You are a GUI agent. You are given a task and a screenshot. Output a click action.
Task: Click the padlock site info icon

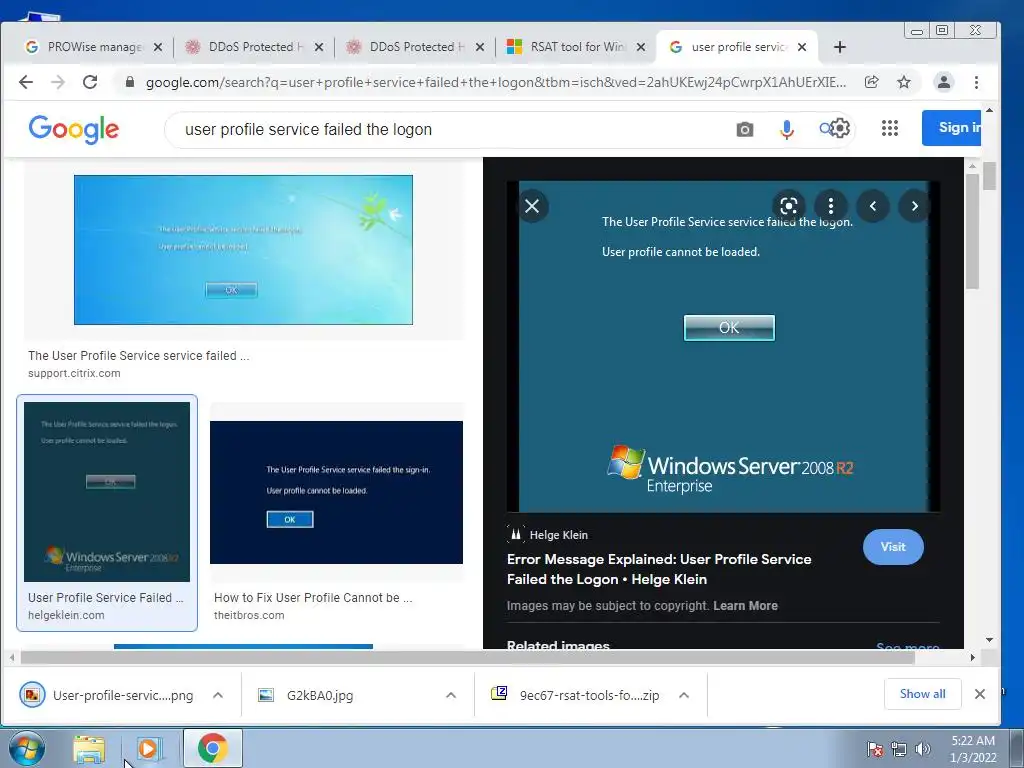pos(130,82)
